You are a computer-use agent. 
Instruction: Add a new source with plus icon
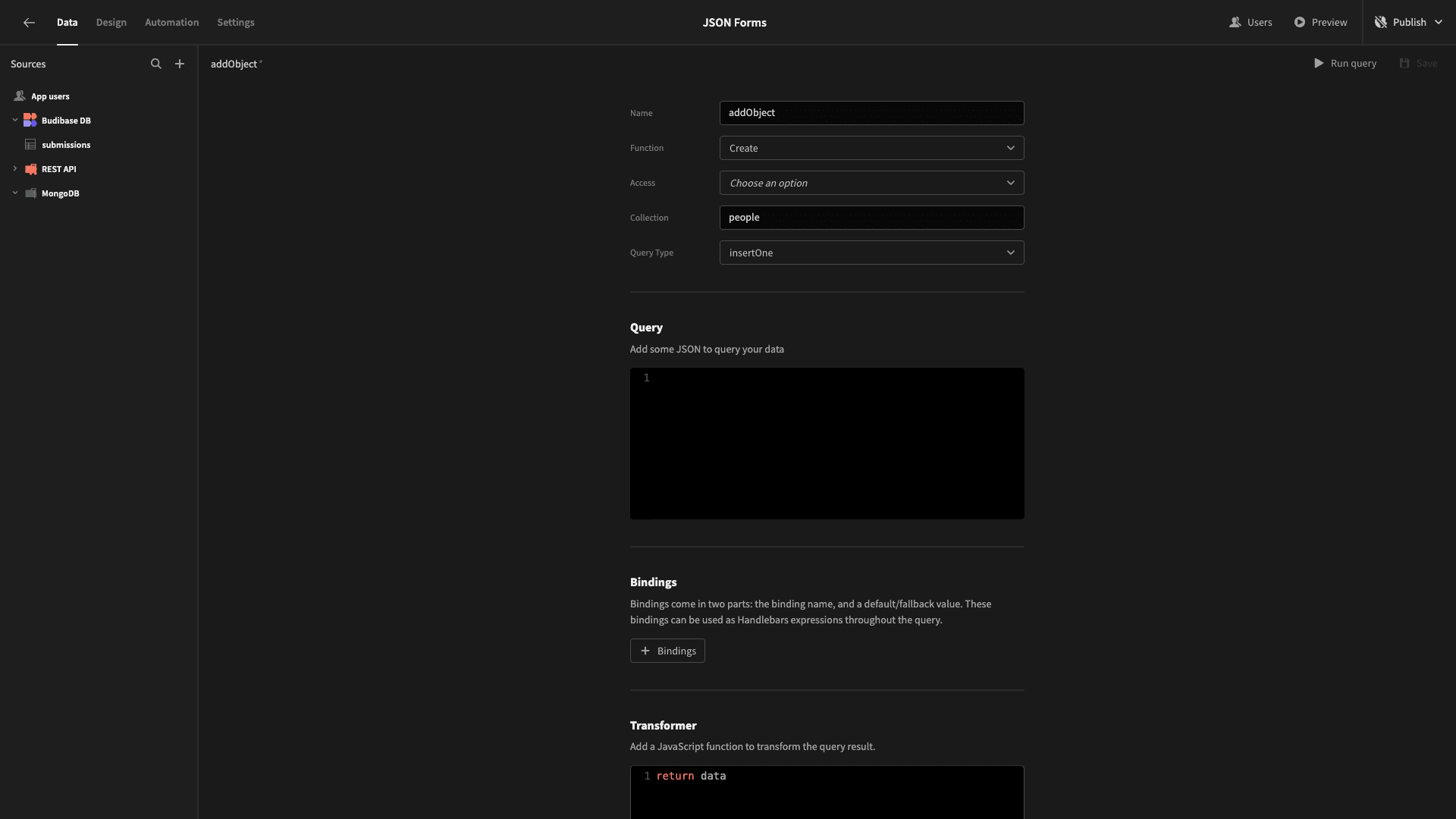pyautogui.click(x=180, y=64)
